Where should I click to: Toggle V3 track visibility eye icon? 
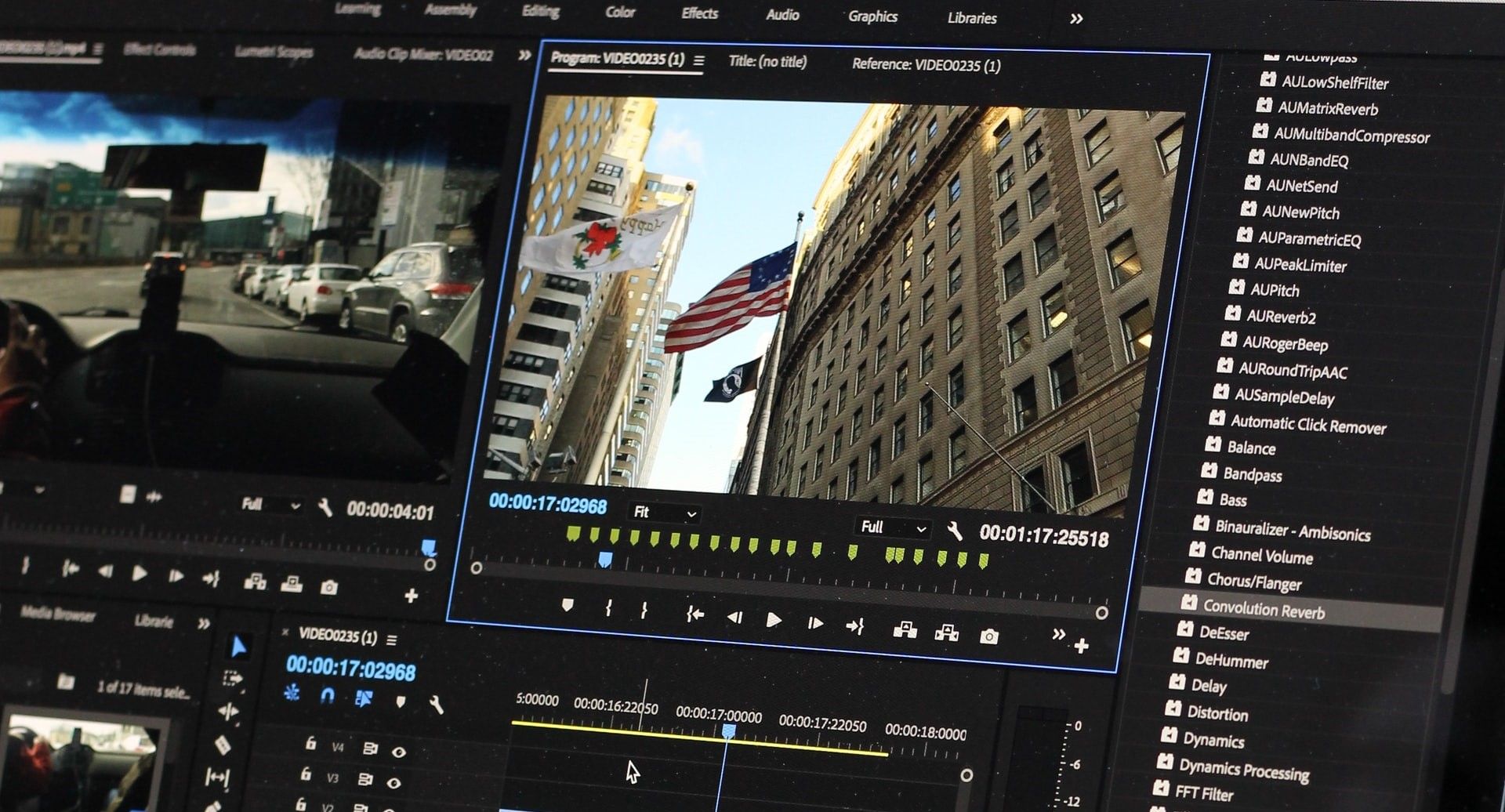pyautogui.click(x=393, y=781)
